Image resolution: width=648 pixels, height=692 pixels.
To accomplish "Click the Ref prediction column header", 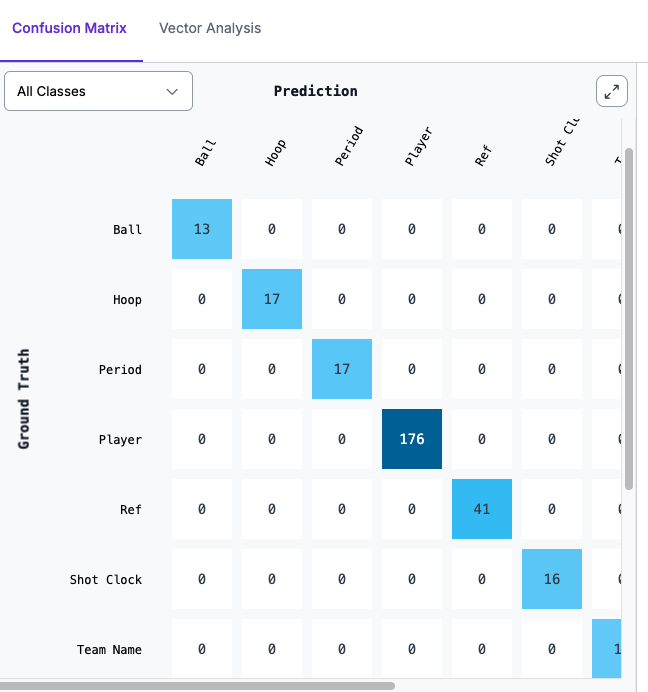I will coord(484,155).
